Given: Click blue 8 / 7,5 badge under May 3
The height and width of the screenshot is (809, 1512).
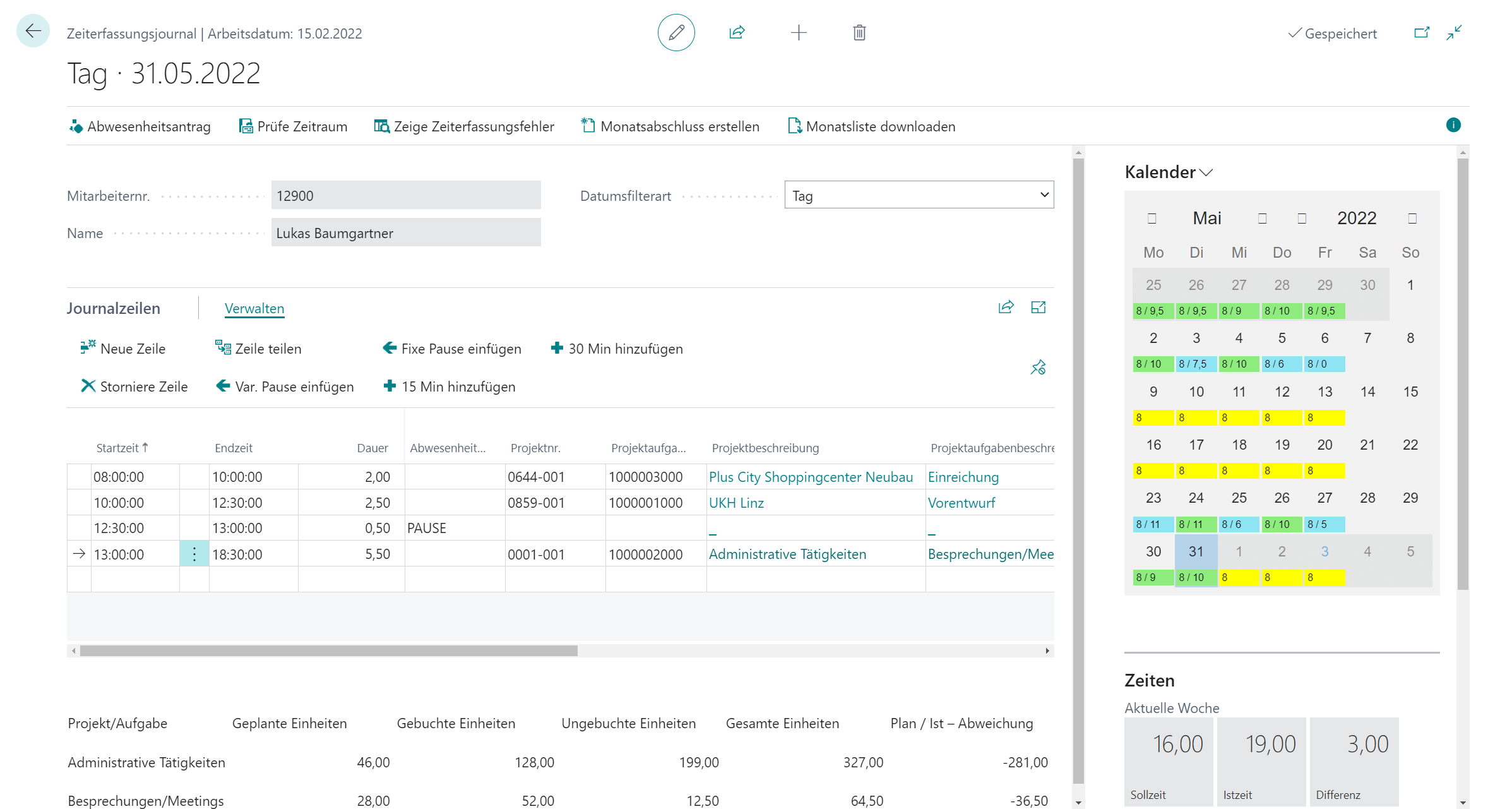Looking at the screenshot, I should [x=1196, y=364].
